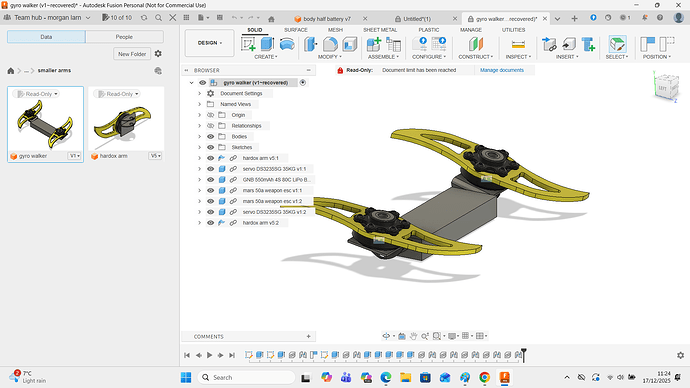This screenshot has width=690, height=388.
Task: Open the body half battery v7 tab
Action: [x=326, y=19]
